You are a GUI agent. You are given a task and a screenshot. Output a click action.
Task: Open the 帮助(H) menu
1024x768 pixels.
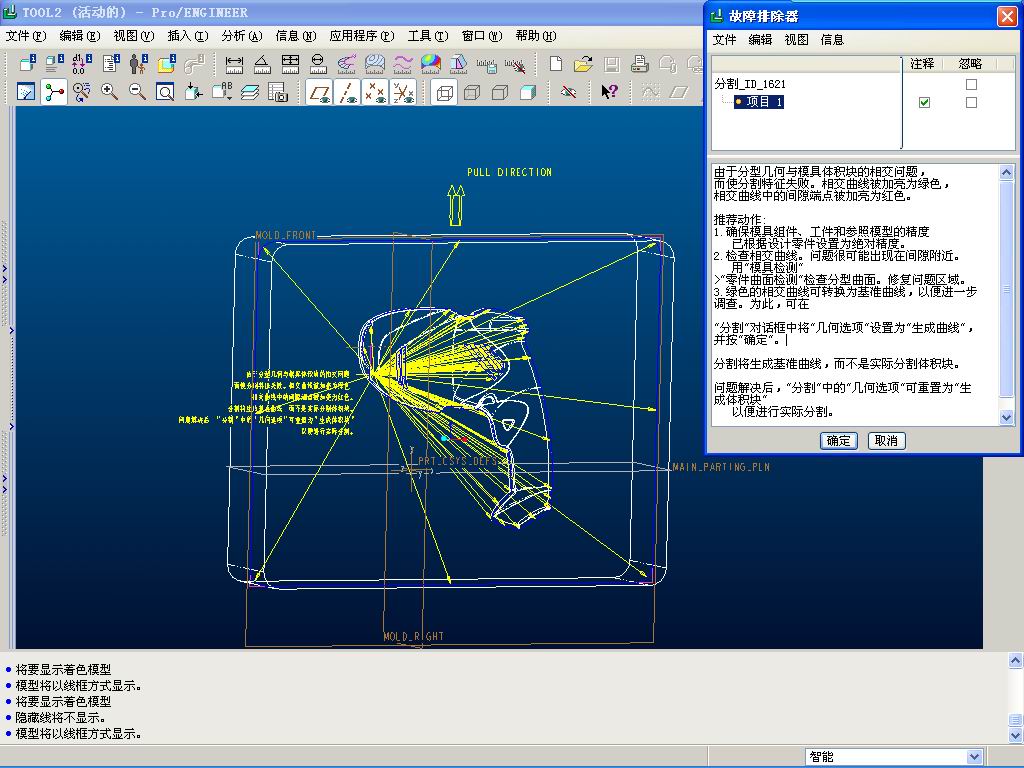click(x=536, y=36)
